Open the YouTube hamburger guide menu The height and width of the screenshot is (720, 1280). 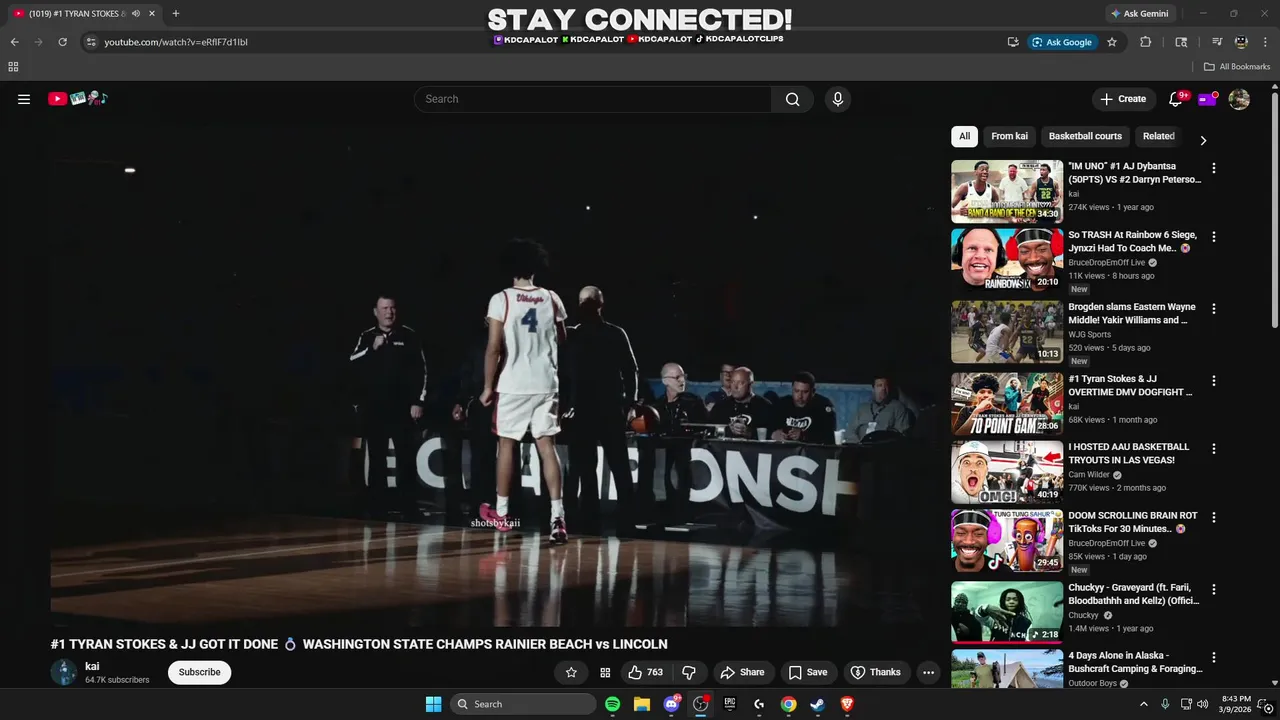(x=24, y=99)
